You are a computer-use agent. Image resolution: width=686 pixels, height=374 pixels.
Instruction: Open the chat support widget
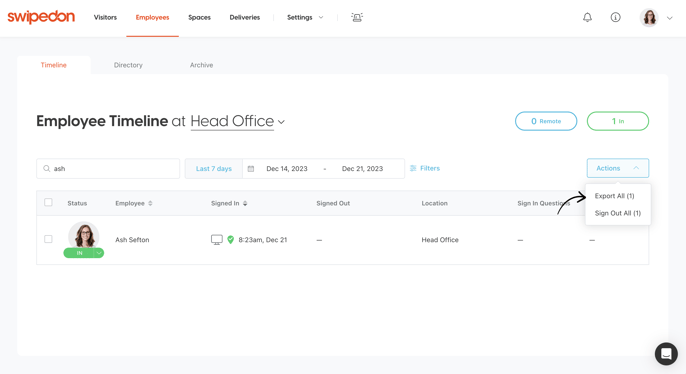666,353
